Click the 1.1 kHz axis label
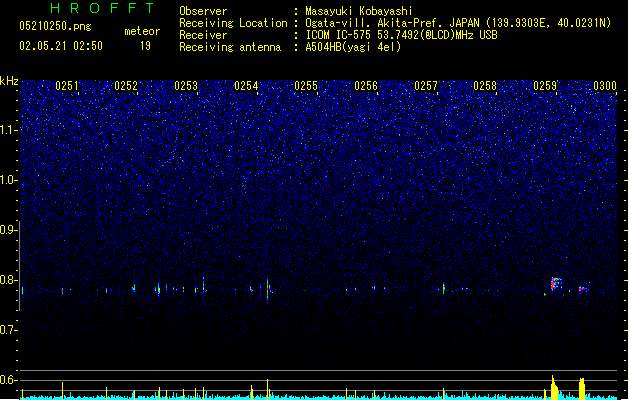The width and height of the screenshot is (629, 400). (9, 130)
